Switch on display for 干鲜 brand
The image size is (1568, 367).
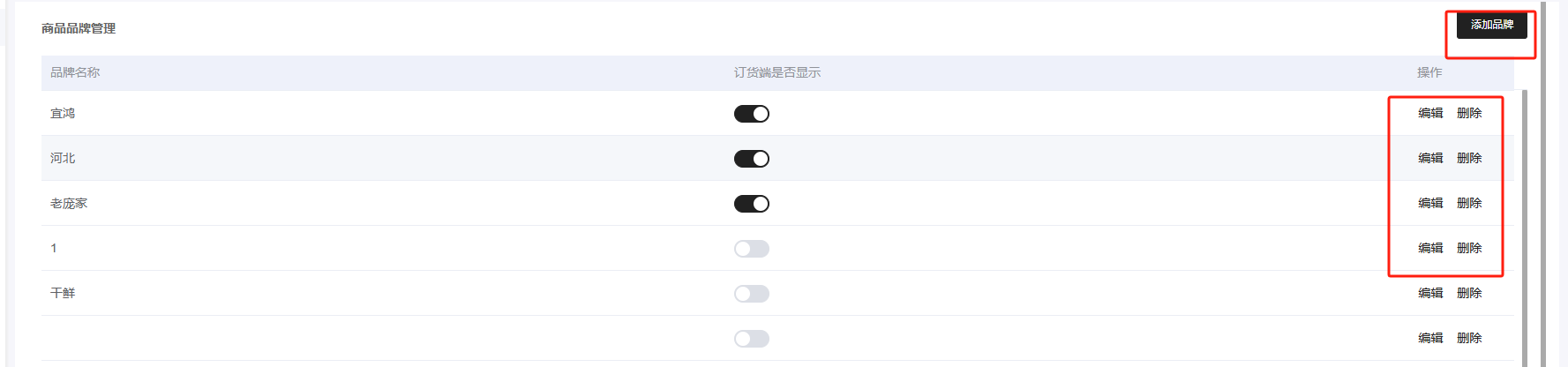tap(752, 294)
